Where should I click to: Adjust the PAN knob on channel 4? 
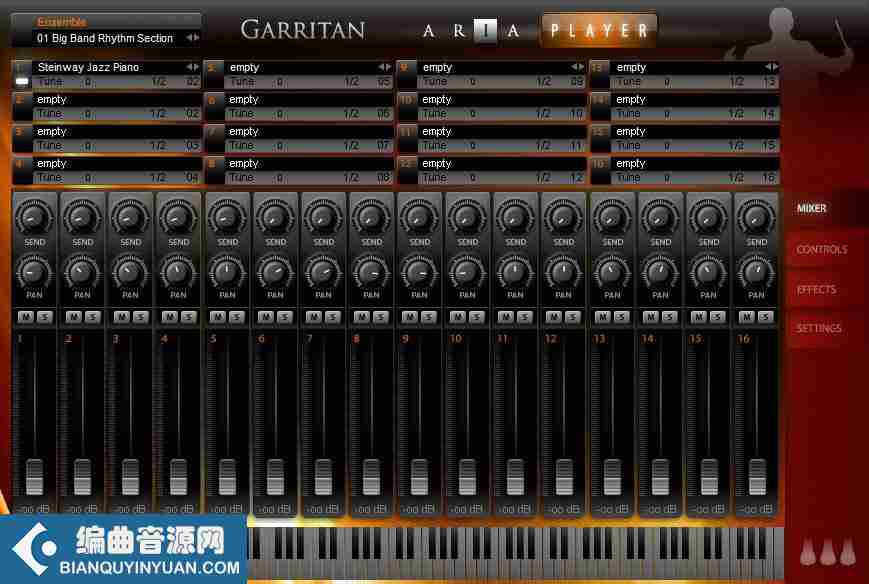click(178, 271)
